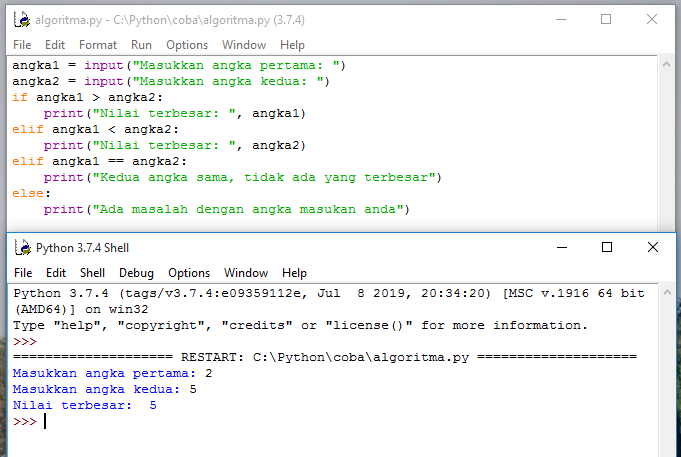The width and height of the screenshot is (681, 457).
Task: Maximize the algoritma.py editor window
Action: [x=606, y=20]
